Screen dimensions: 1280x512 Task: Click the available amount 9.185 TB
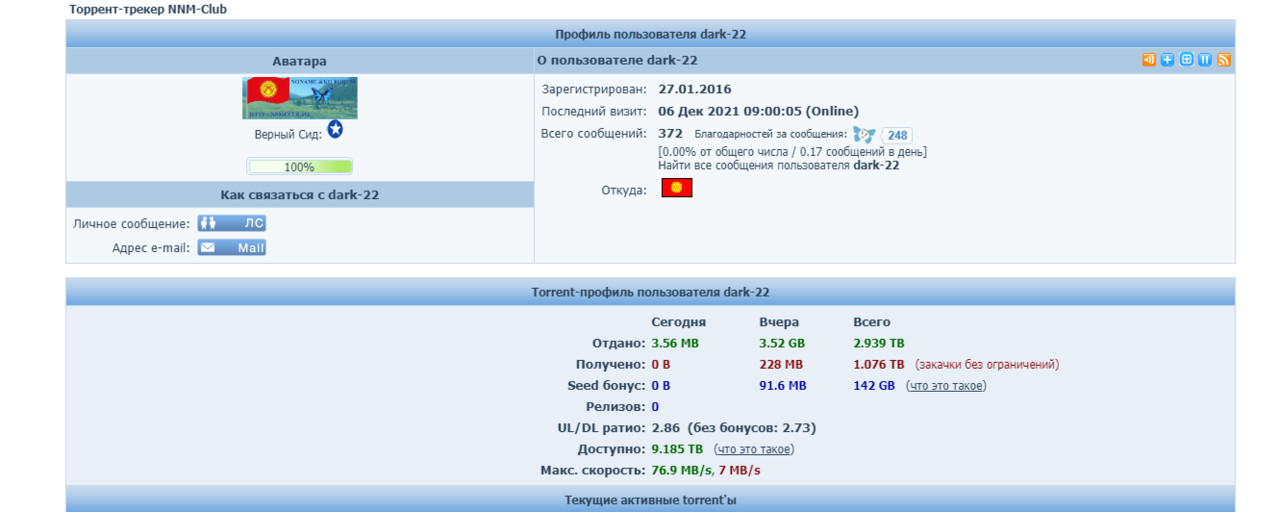point(677,450)
